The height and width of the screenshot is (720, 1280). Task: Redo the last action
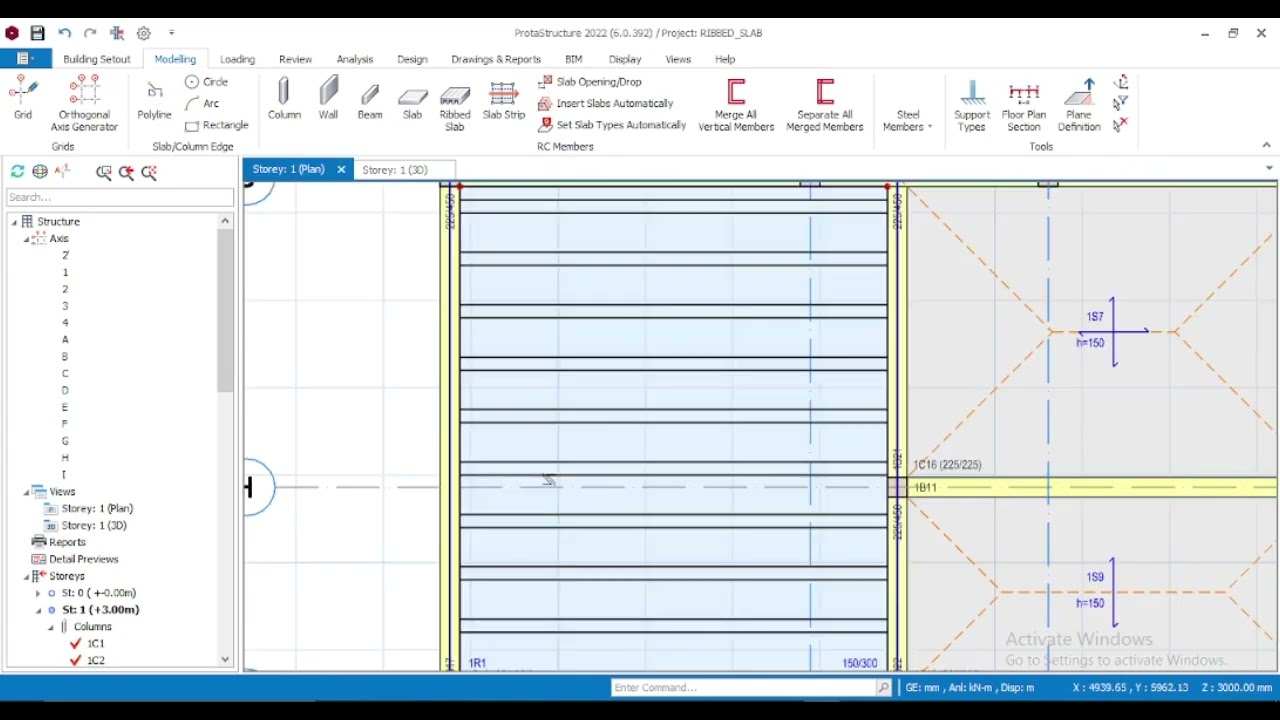(90, 33)
